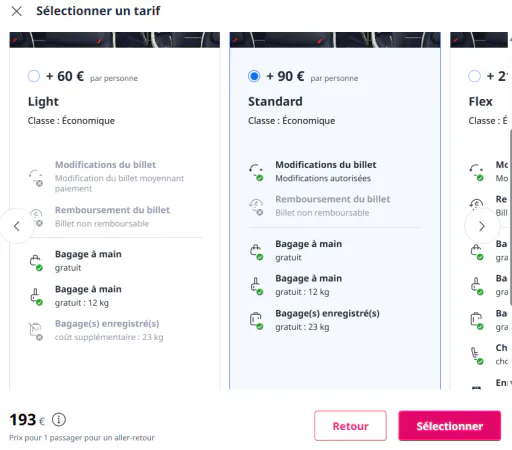The height and width of the screenshot is (450, 512).
Task: Click the Retour button
Action: [x=350, y=426]
